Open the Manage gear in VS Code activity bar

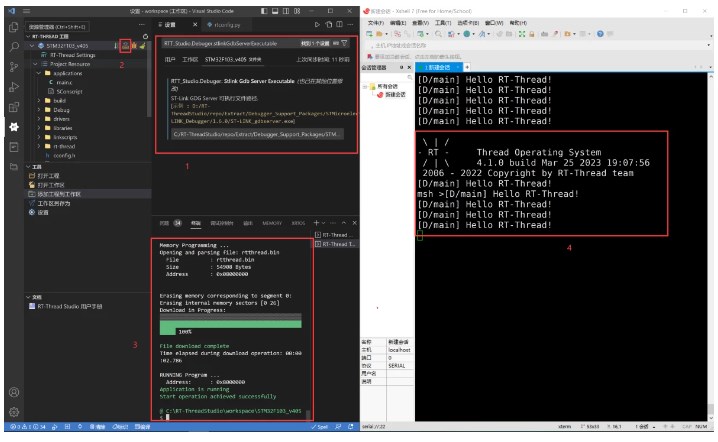pyautogui.click(x=14, y=412)
